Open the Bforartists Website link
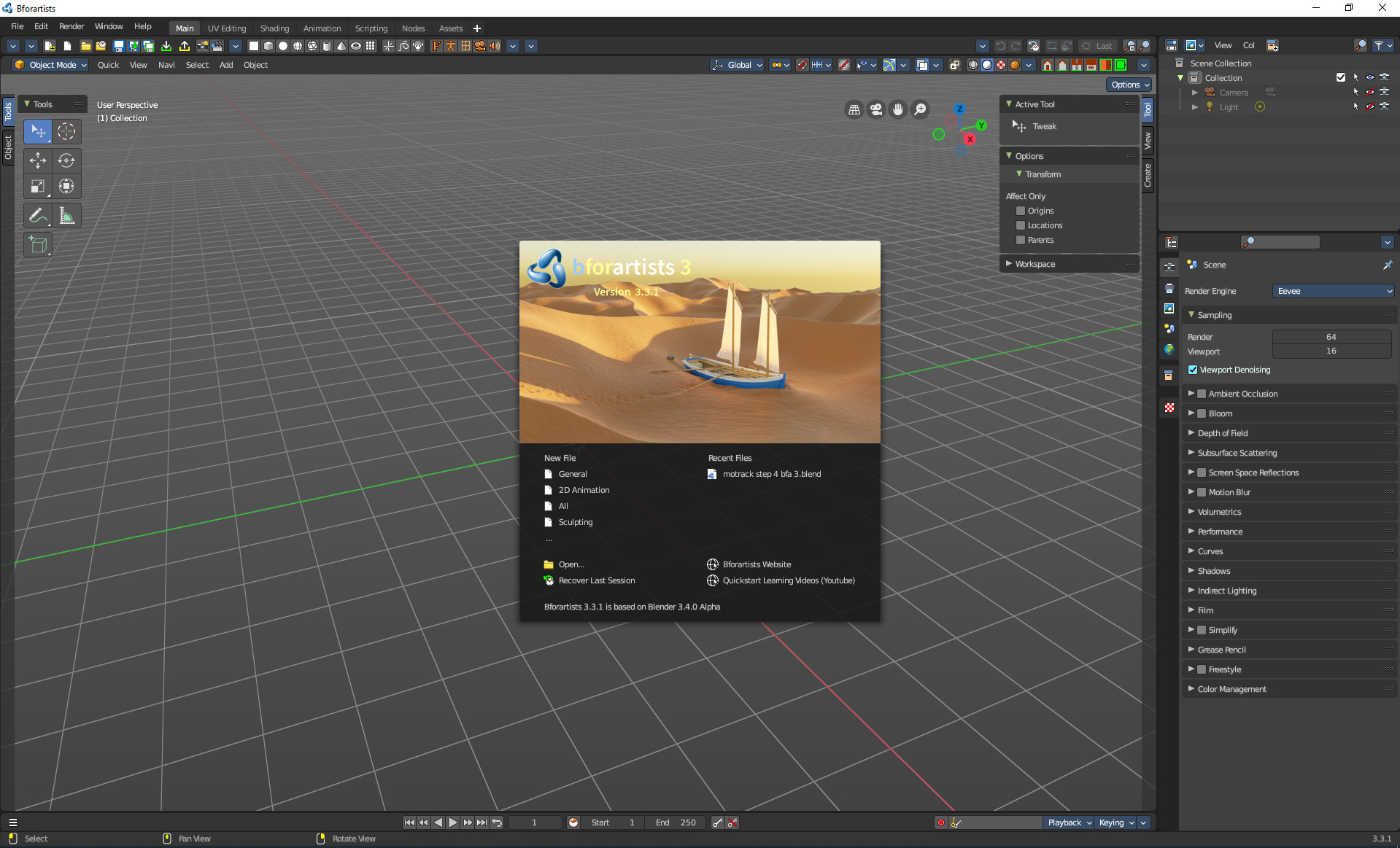The image size is (1400, 848). (x=757, y=564)
